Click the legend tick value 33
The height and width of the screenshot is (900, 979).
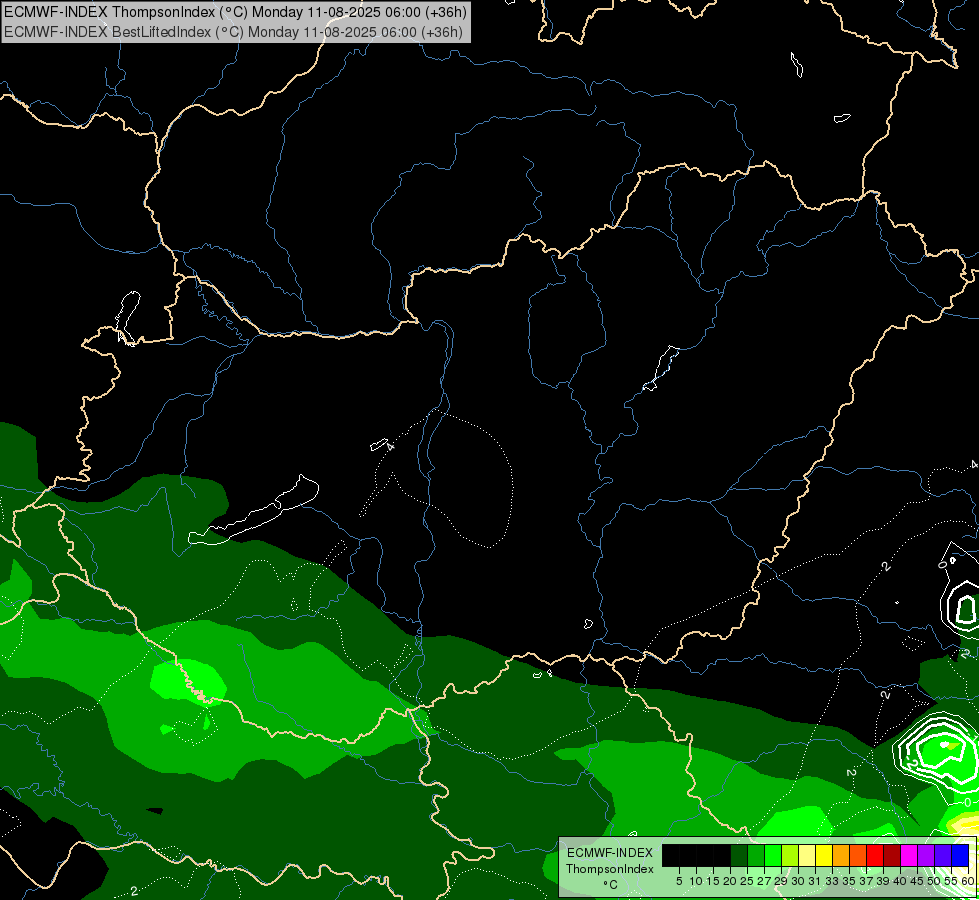coord(832,881)
